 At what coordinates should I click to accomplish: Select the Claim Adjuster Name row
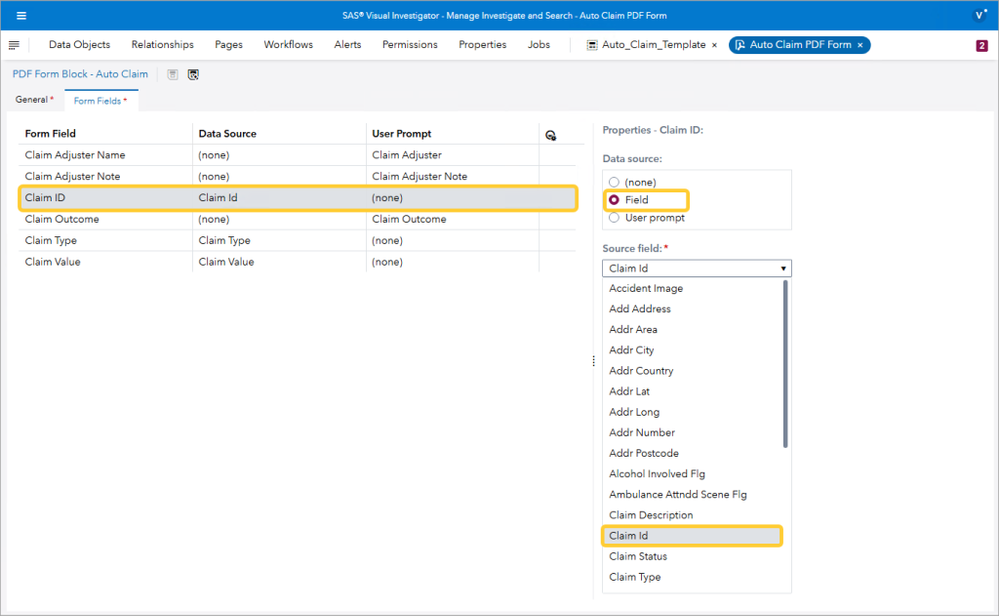(x=297, y=155)
